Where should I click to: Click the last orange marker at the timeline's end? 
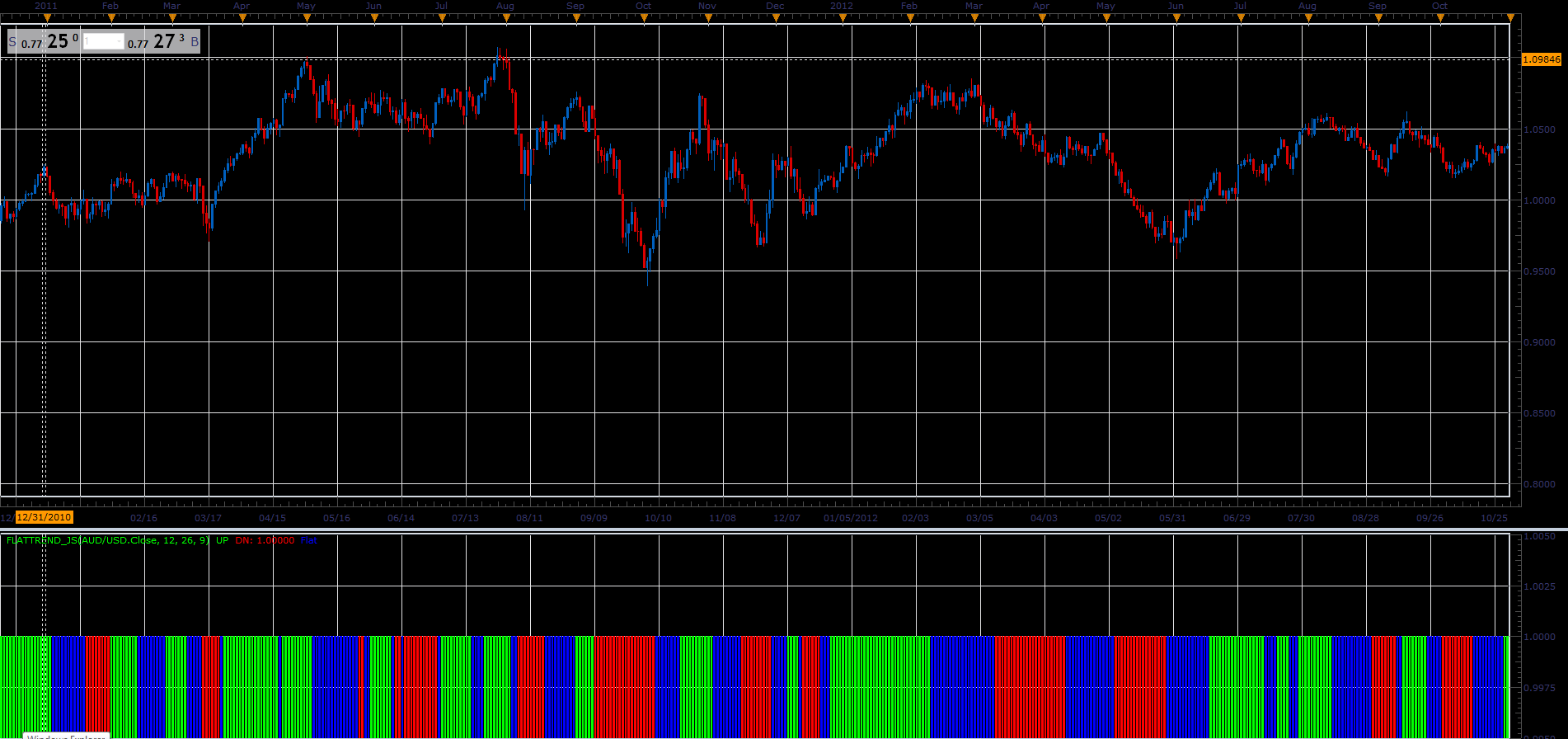(x=1510, y=18)
